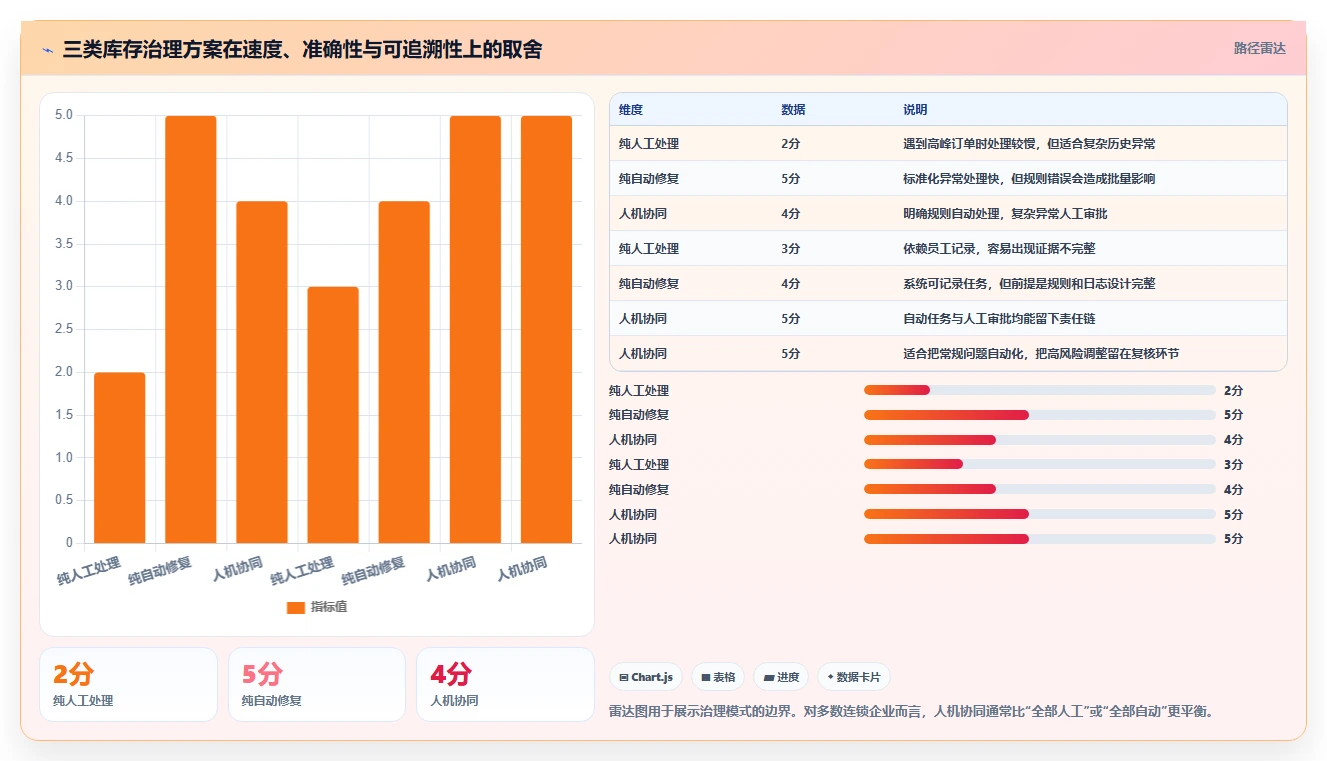Open the 5分 纯自动修复 stat card

[317, 684]
